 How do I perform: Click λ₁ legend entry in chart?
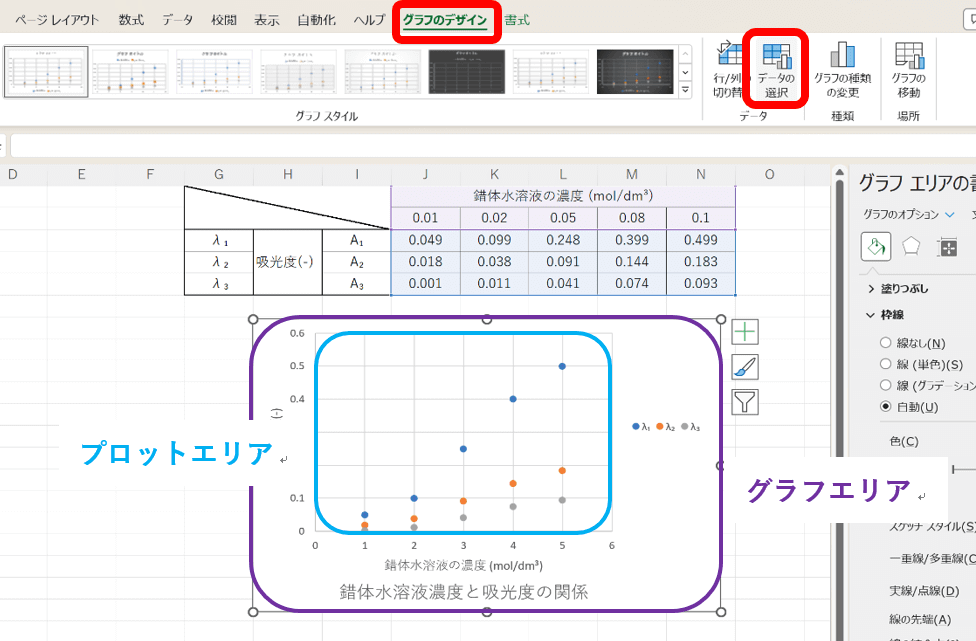641,427
